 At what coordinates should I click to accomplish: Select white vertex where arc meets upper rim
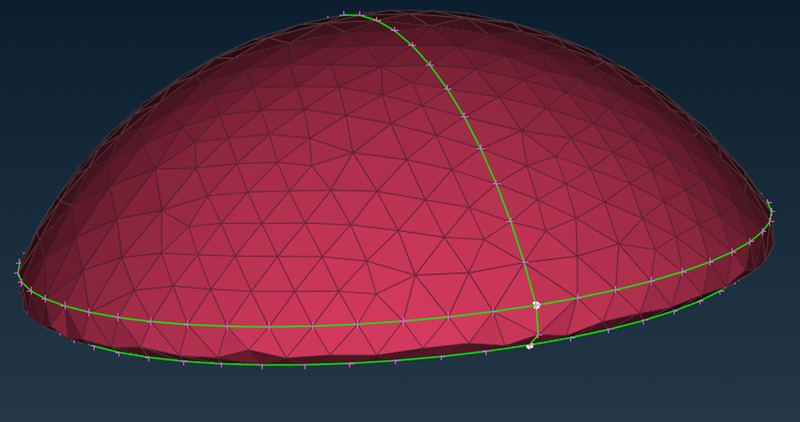(x=536, y=305)
